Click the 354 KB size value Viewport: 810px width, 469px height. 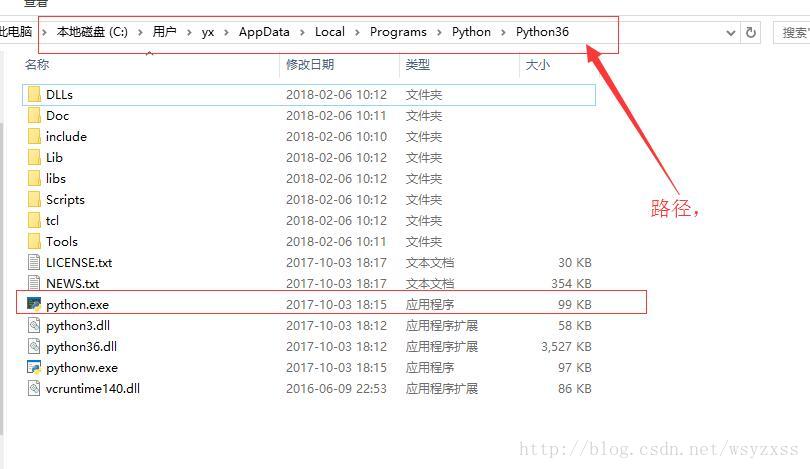(571, 284)
